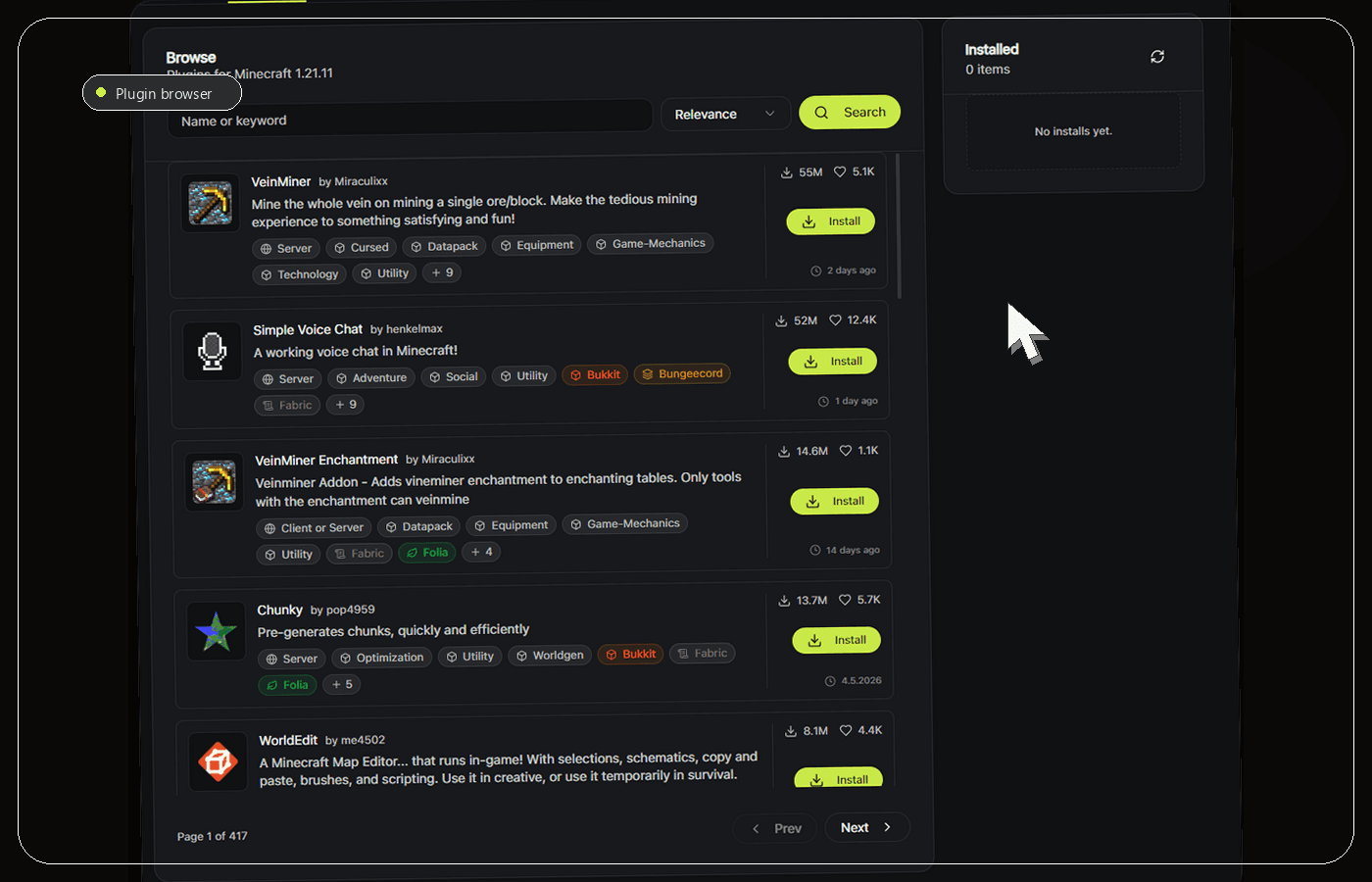Open the WorldEdit plugin logo
The image size is (1372, 882).
[x=219, y=761]
